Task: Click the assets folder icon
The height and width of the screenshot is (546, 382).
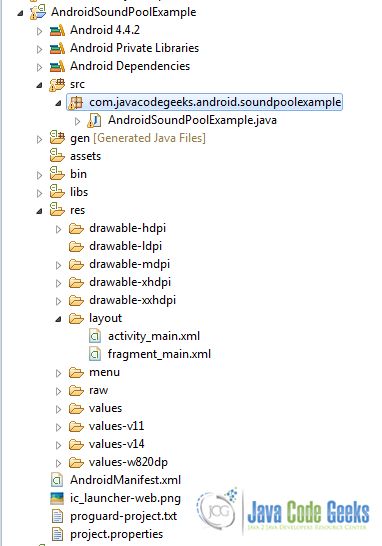Action: (57, 156)
